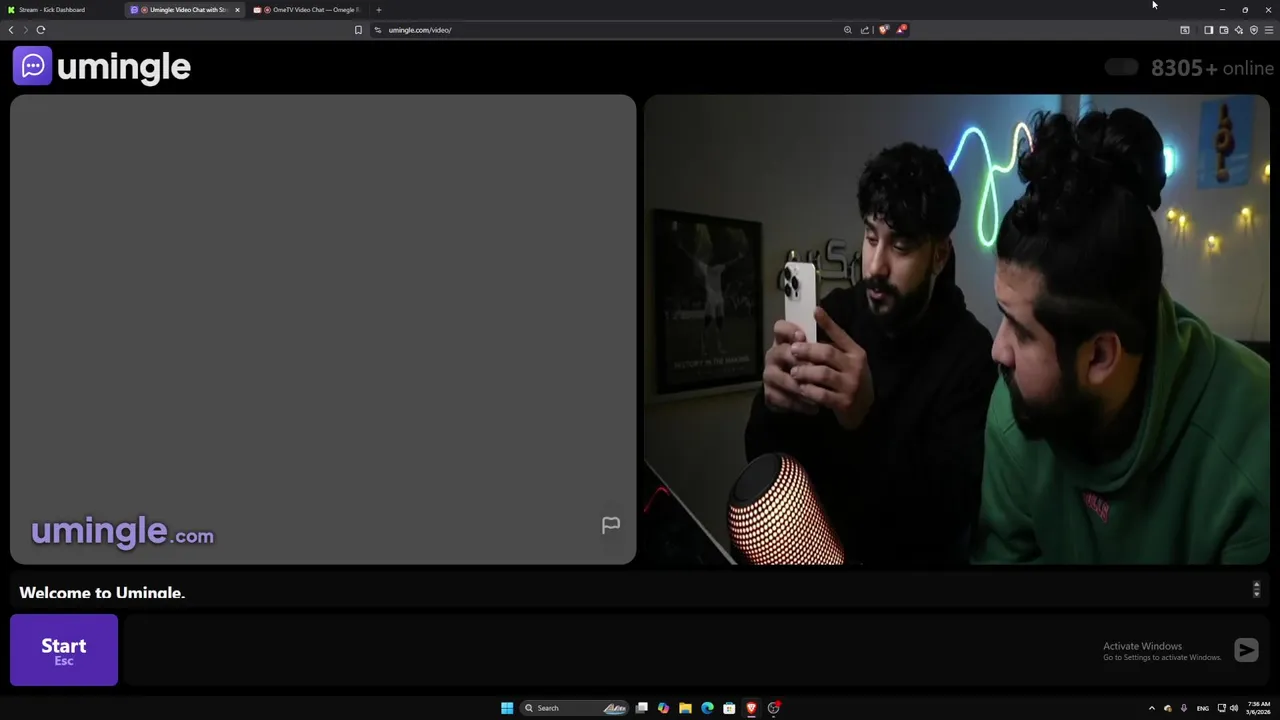The height and width of the screenshot is (720, 1280).
Task: Open the picture-in-picture icon left of sidebar icon
Action: (1185, 30)
